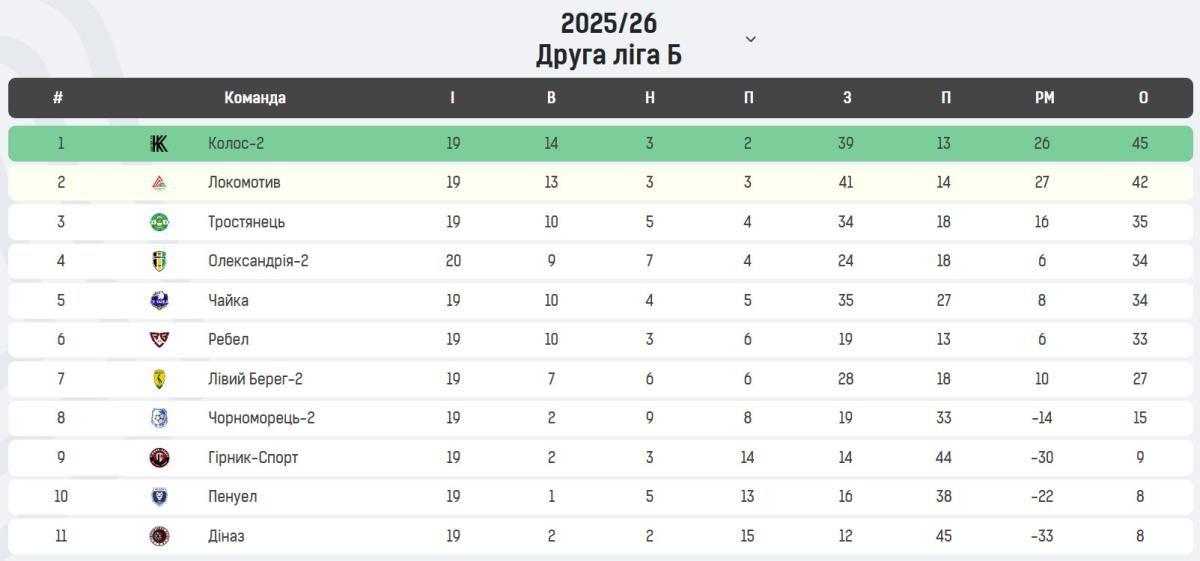Open the Локомотив team name link
This screenshot has width=1200, height=561.
coord(244,183)
